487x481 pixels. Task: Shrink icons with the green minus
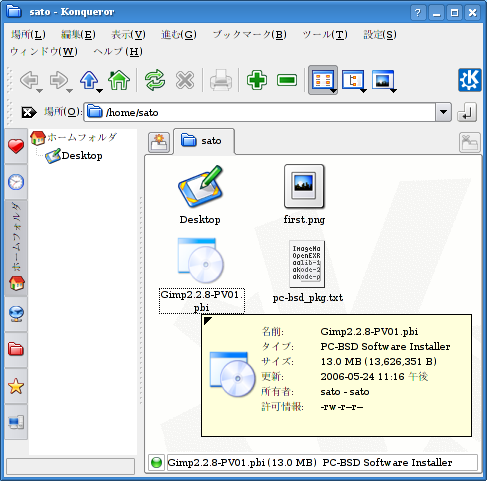click(x=287, y=80)
